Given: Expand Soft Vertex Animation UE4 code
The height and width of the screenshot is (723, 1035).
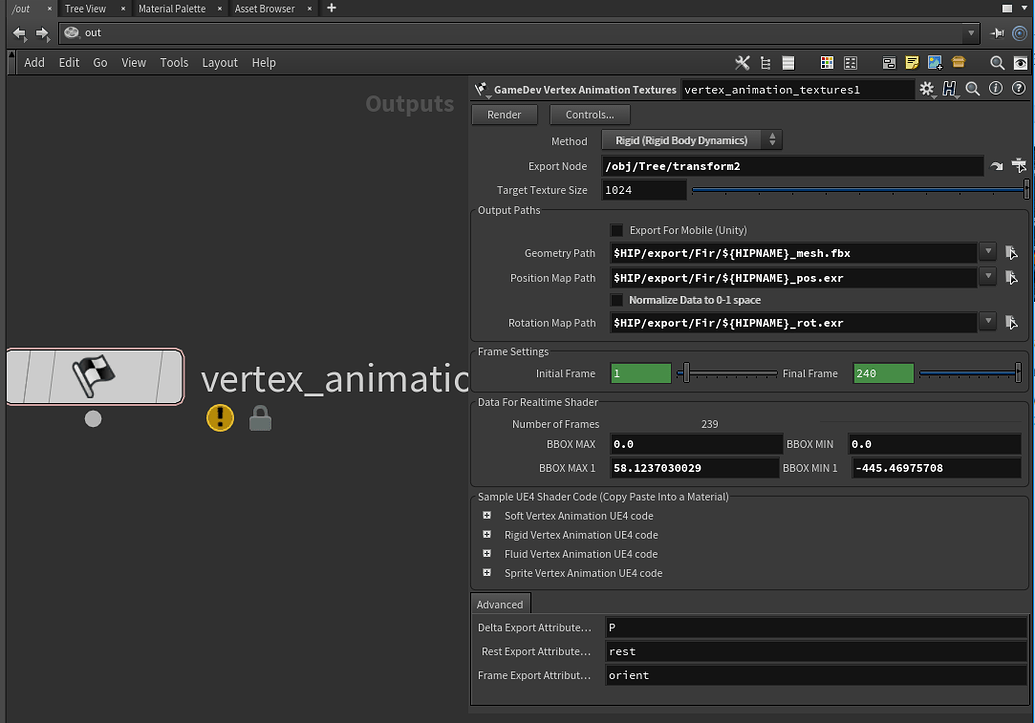Looking at the screenshot, I should [486, 516].
